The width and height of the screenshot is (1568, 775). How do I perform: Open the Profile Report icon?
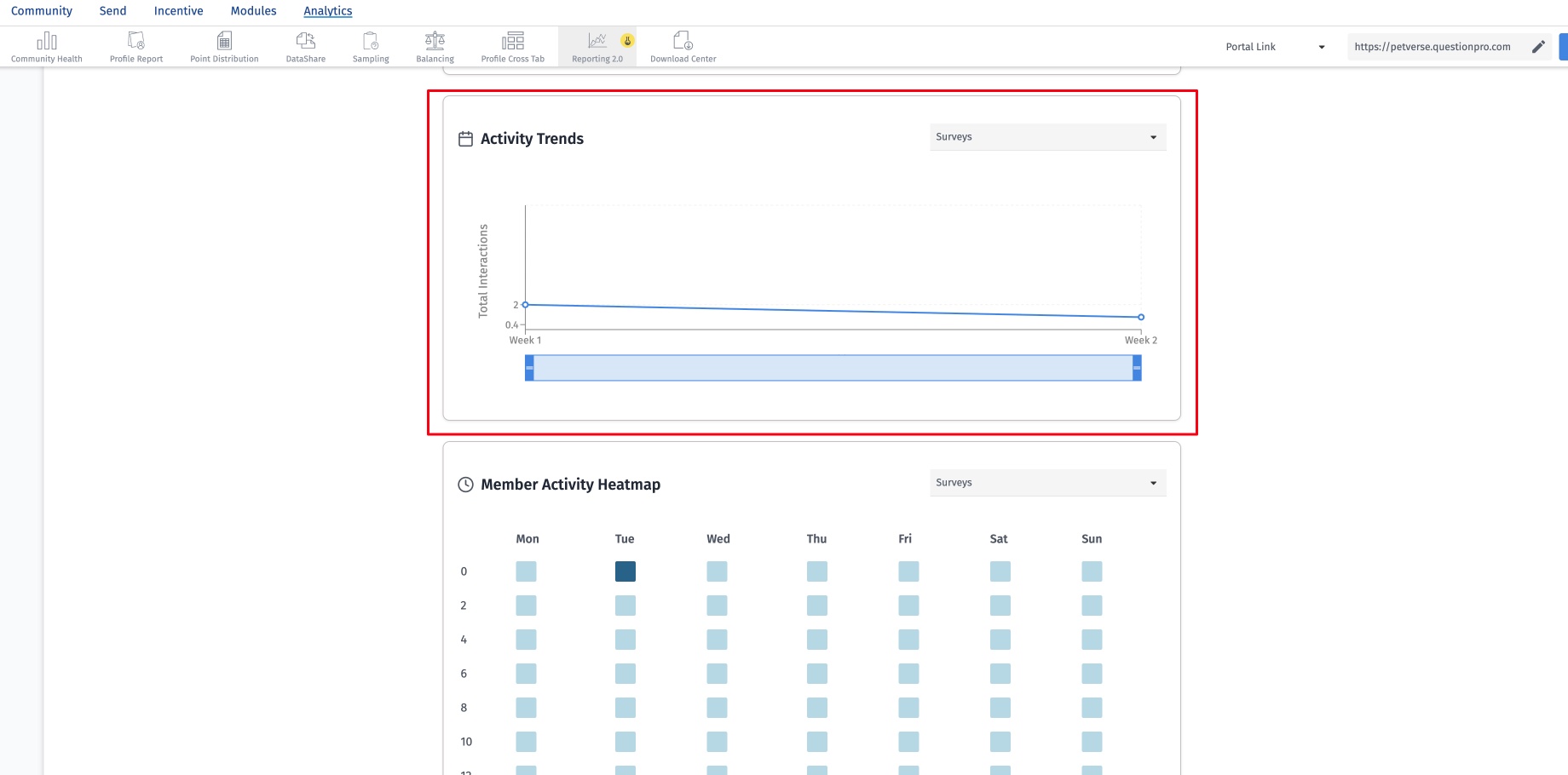(x=136, y=42)
